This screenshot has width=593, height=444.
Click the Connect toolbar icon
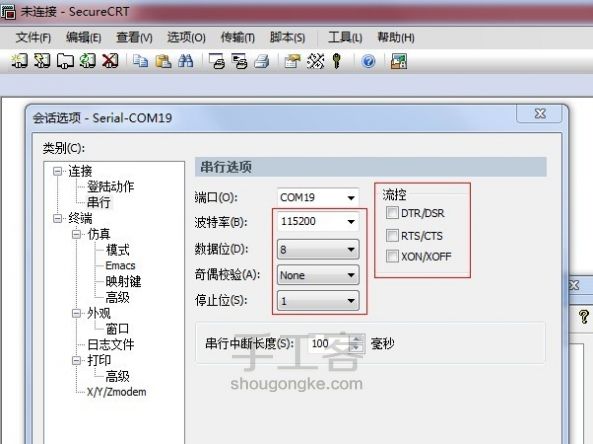19,61
